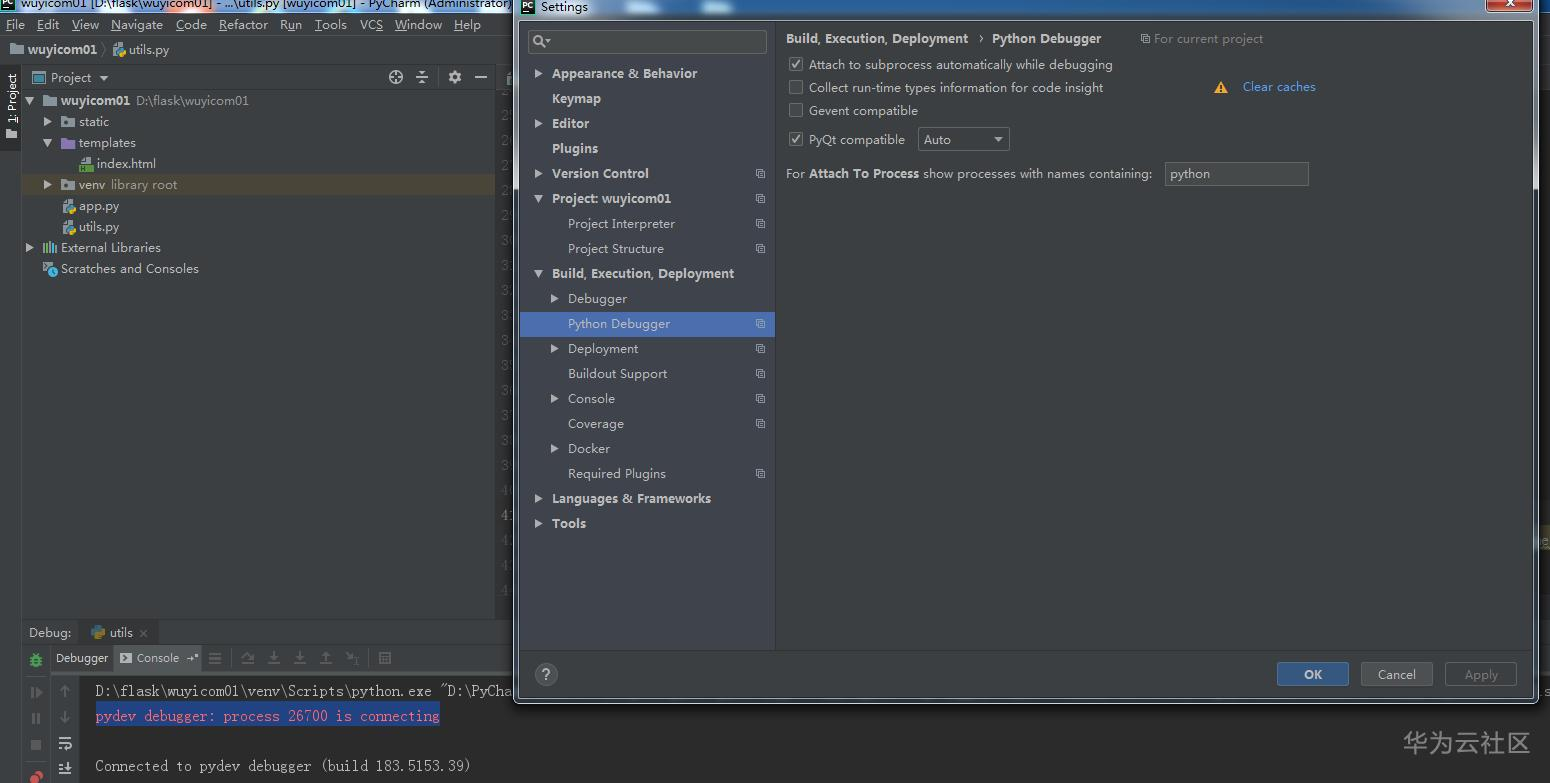Viewport: 1550px width, 783px height.
Task: Expand static folder in project tree
Action: click(47, 122)
